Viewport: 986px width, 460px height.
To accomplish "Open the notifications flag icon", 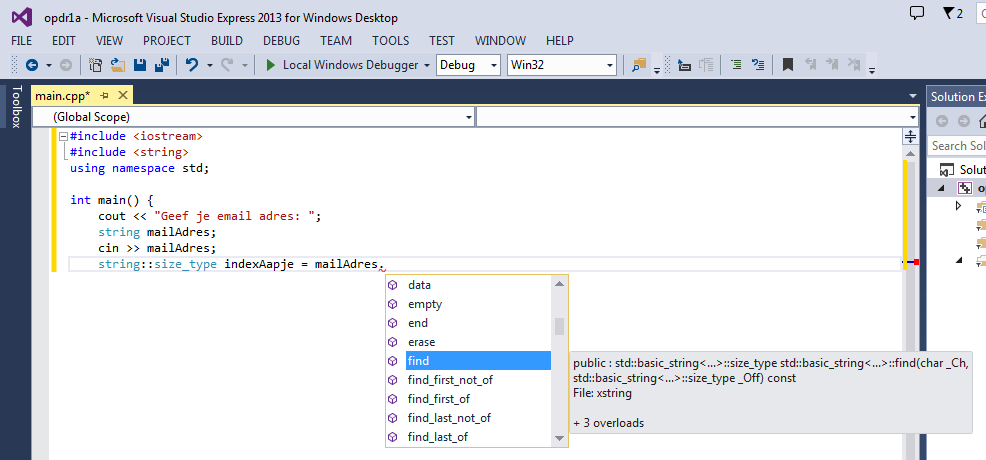I will pyautogui.click(x=952, y=14).
